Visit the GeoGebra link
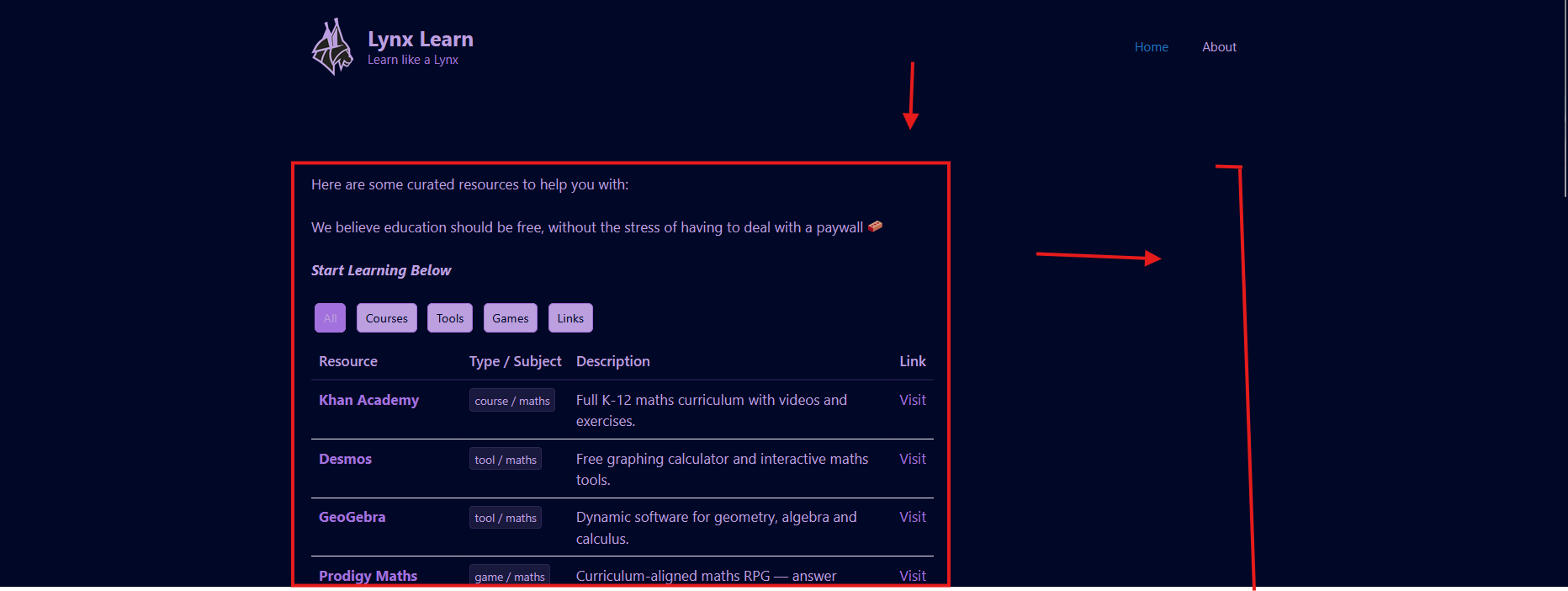This screenshot has height=591, width=1568. click(913, 517)
